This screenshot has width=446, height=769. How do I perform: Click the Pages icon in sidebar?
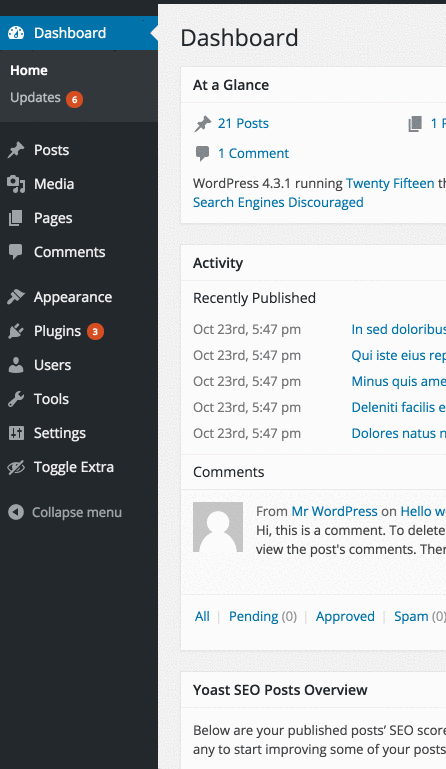tap(16, 218)
